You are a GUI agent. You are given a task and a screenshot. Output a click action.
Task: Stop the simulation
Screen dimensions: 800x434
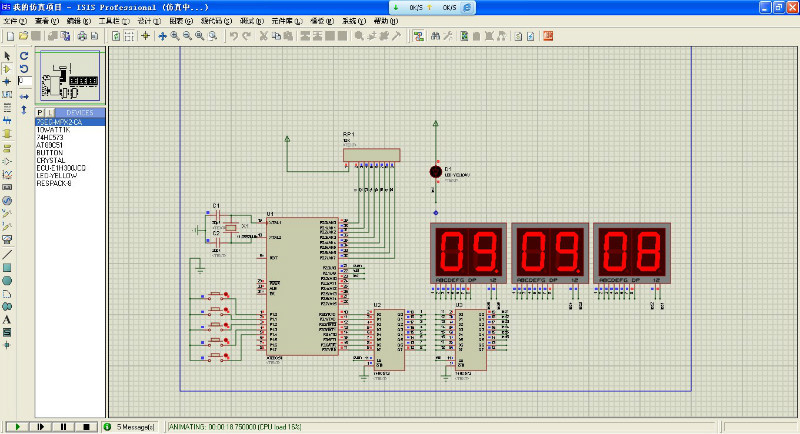86,426
